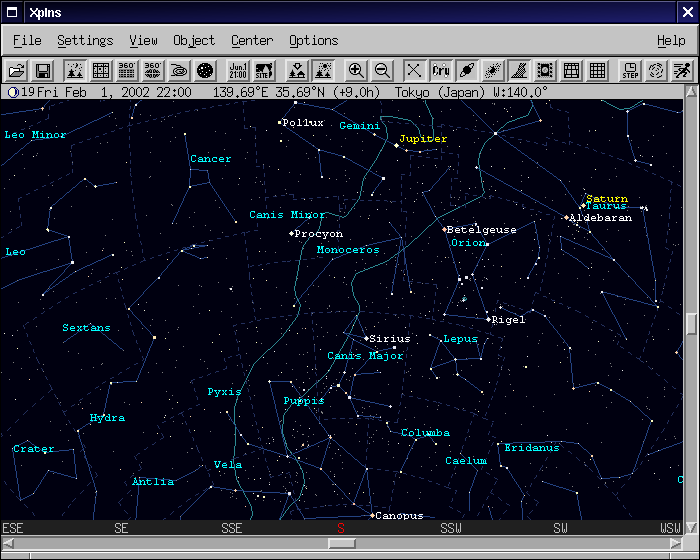This screenshot has width=700, height=560.
Task: Start animation with running man icon
Action: (x=682, y=71)
